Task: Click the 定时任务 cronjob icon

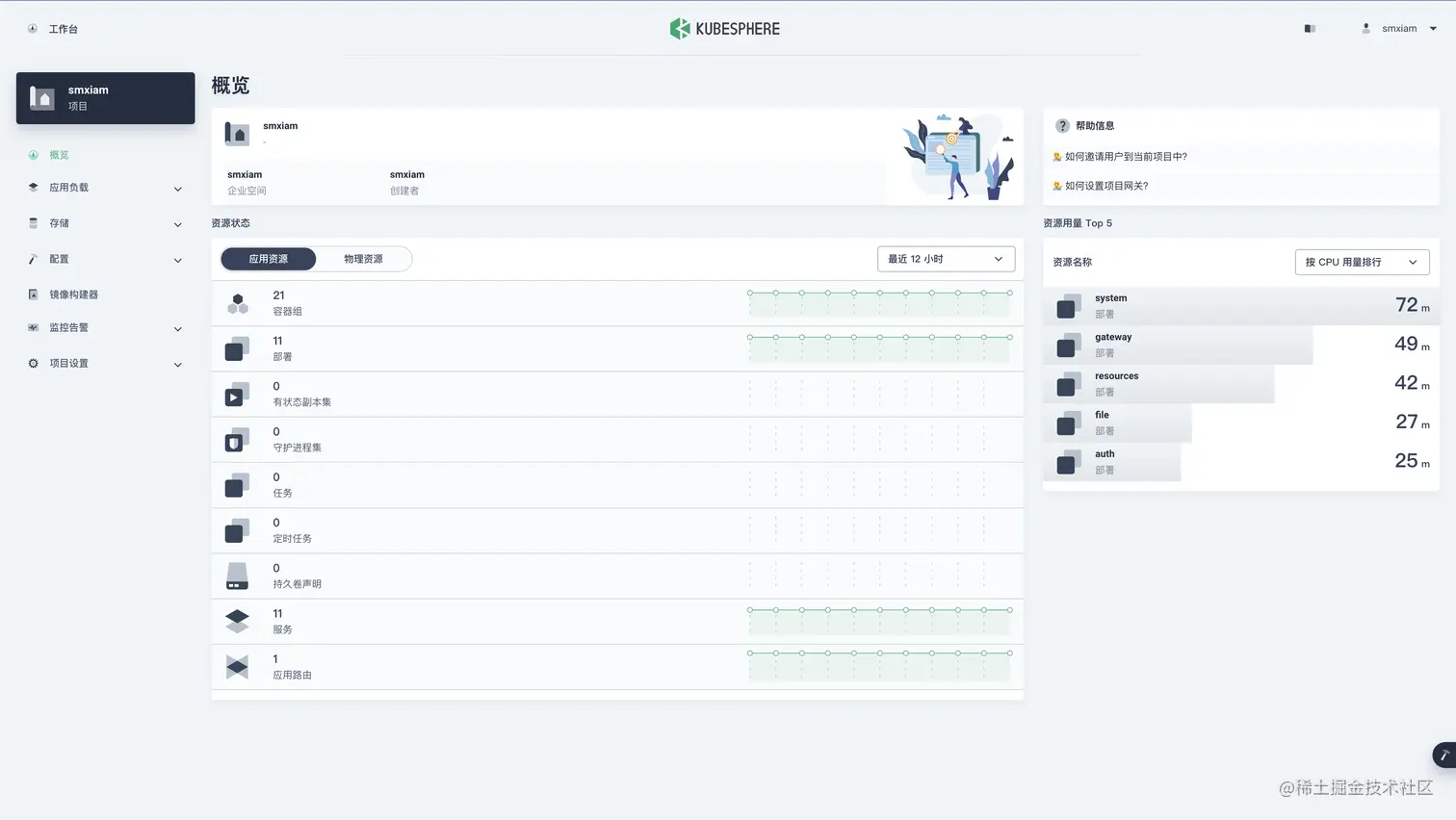Action: coord(237,530)
